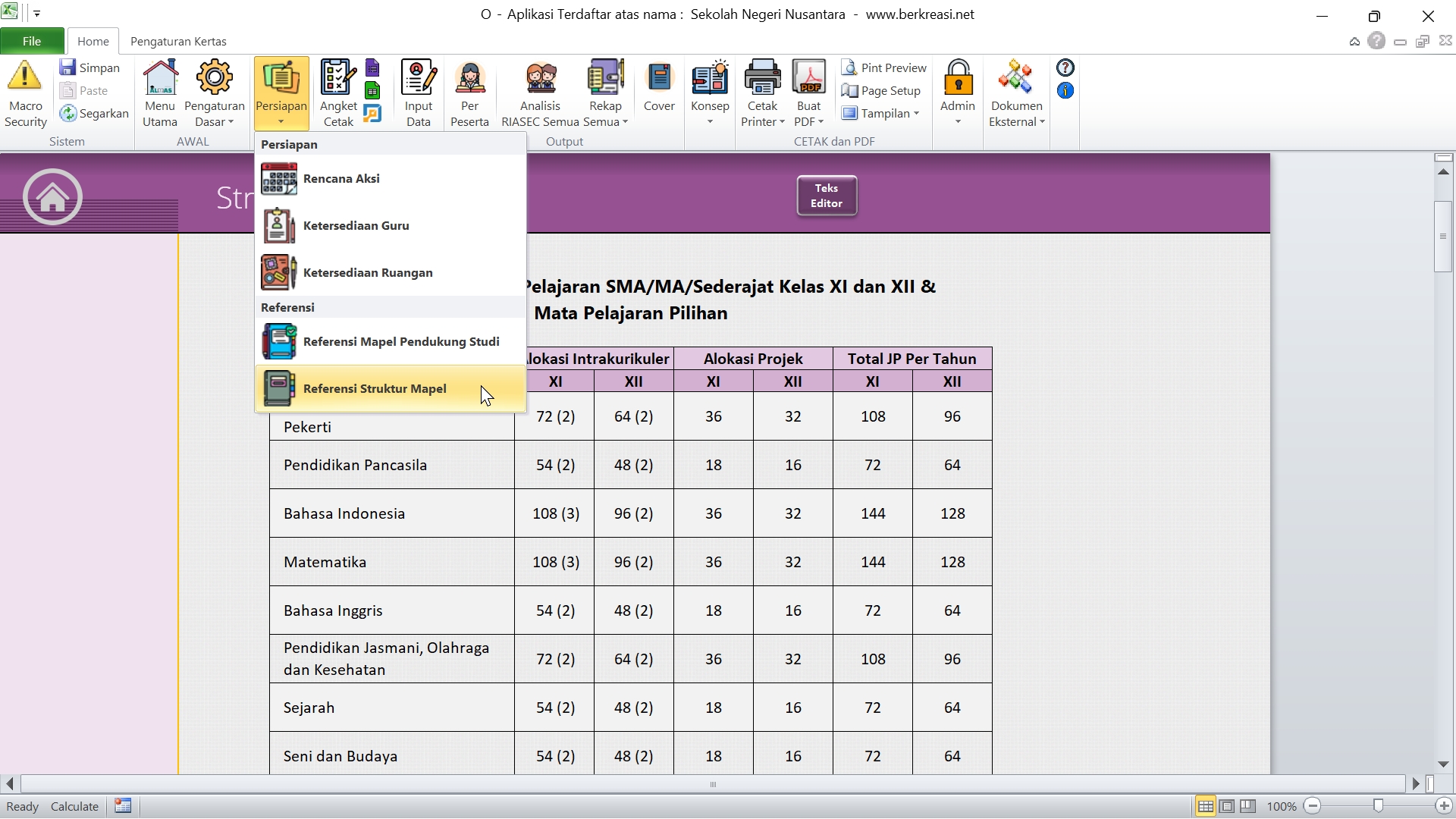Click the Angket Cetak icon
This screenshot has height=819, width=1456.
point(337,77)
